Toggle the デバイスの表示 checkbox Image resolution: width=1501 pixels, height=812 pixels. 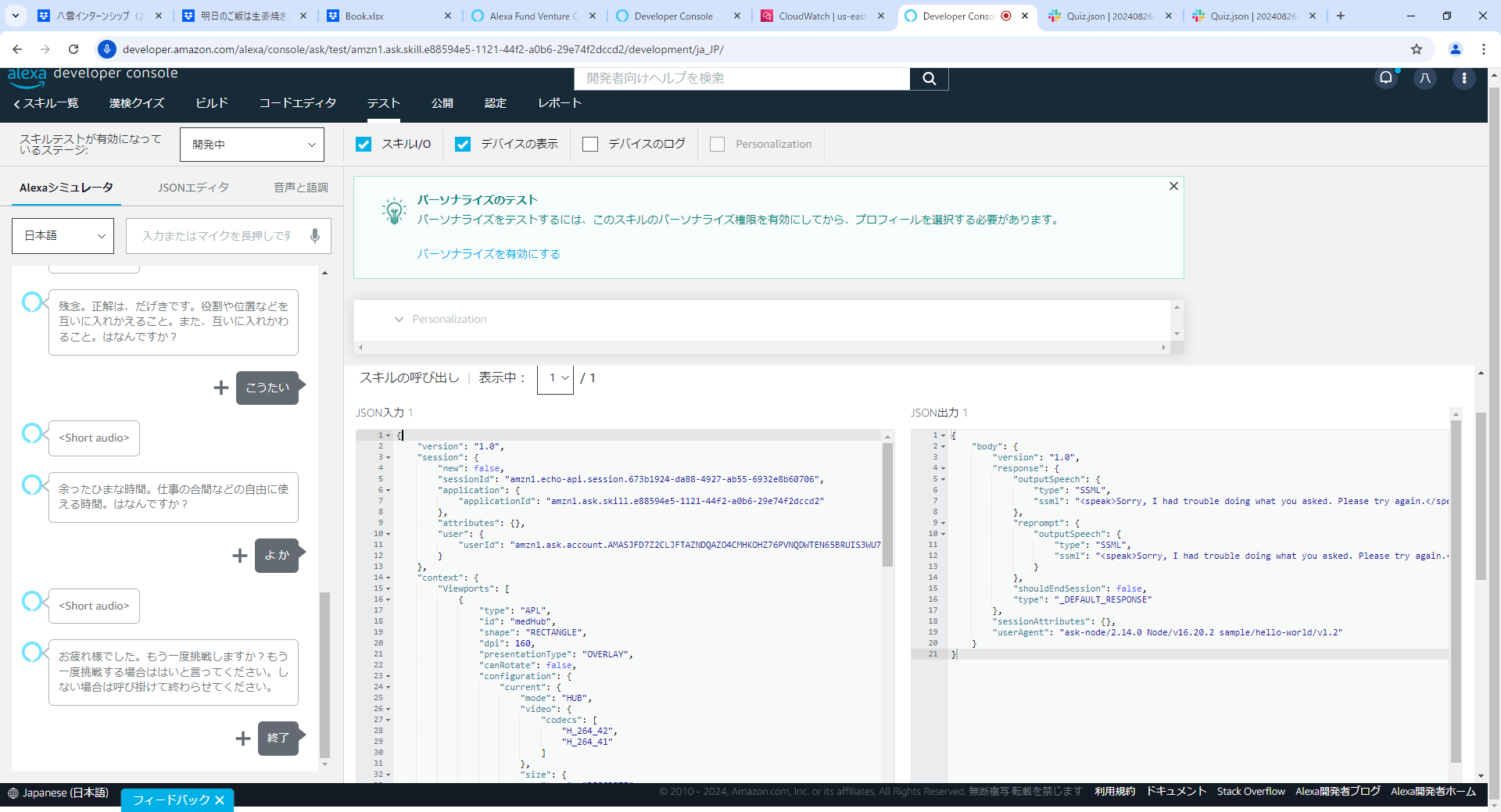coord(463,144)
